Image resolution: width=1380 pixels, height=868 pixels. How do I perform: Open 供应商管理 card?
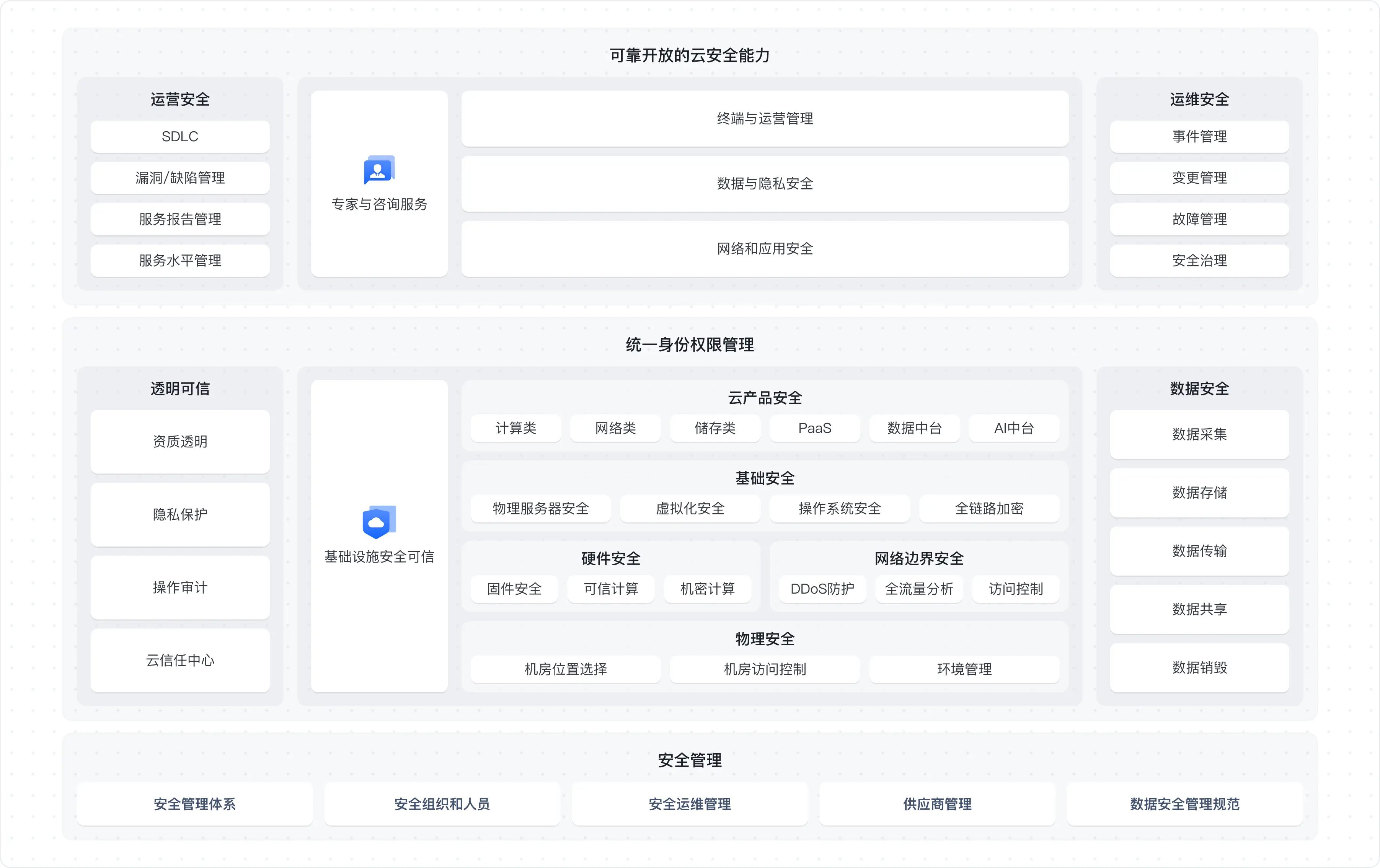click(x=938, y=804)
